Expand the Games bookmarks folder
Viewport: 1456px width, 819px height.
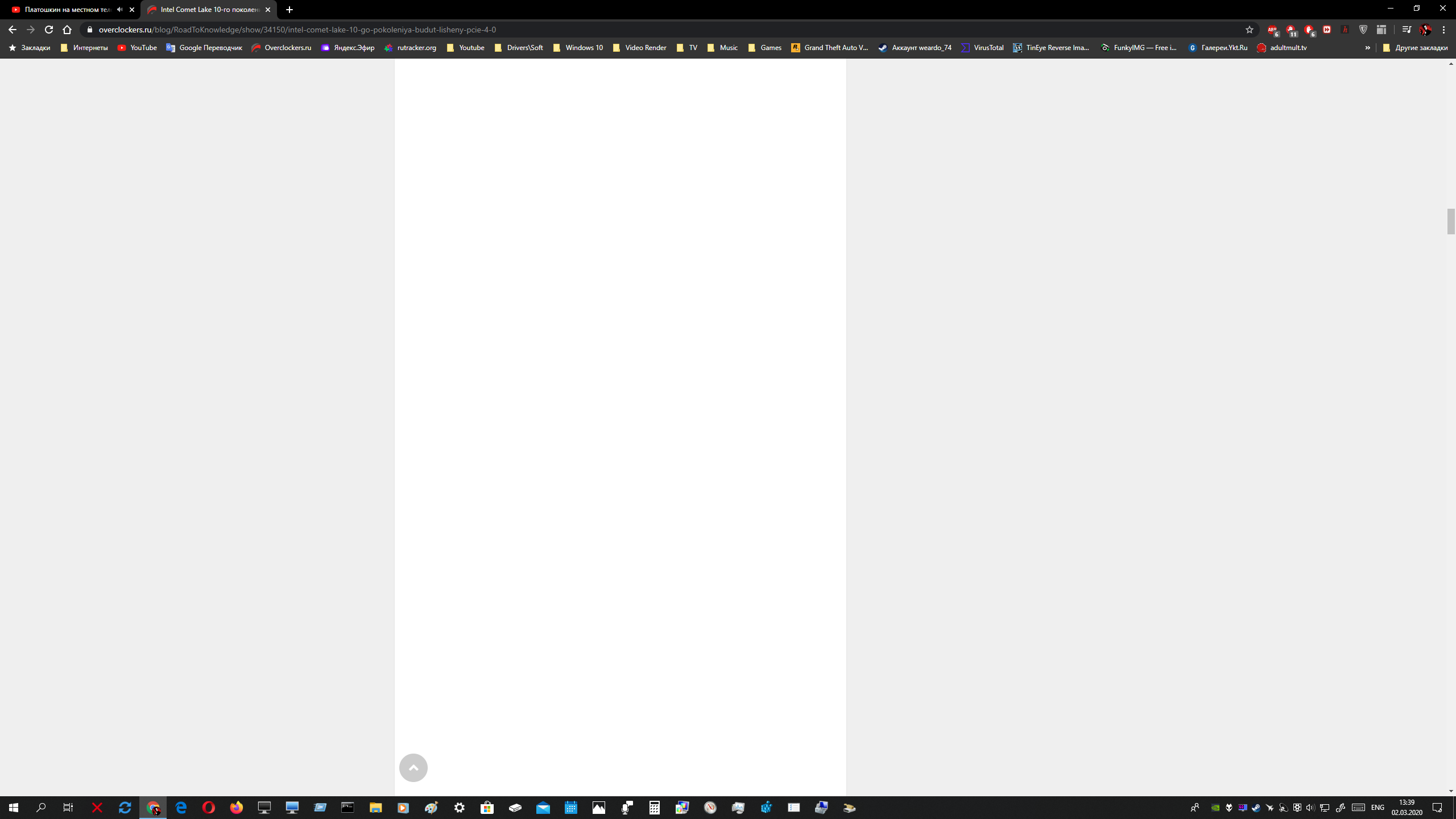click(764, 48)
